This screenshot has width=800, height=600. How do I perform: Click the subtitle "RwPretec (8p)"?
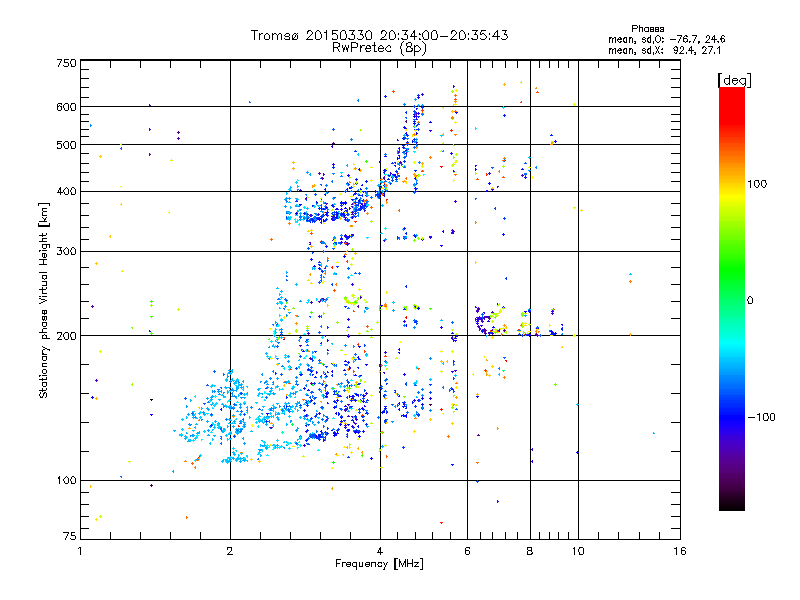pos(379,48)
